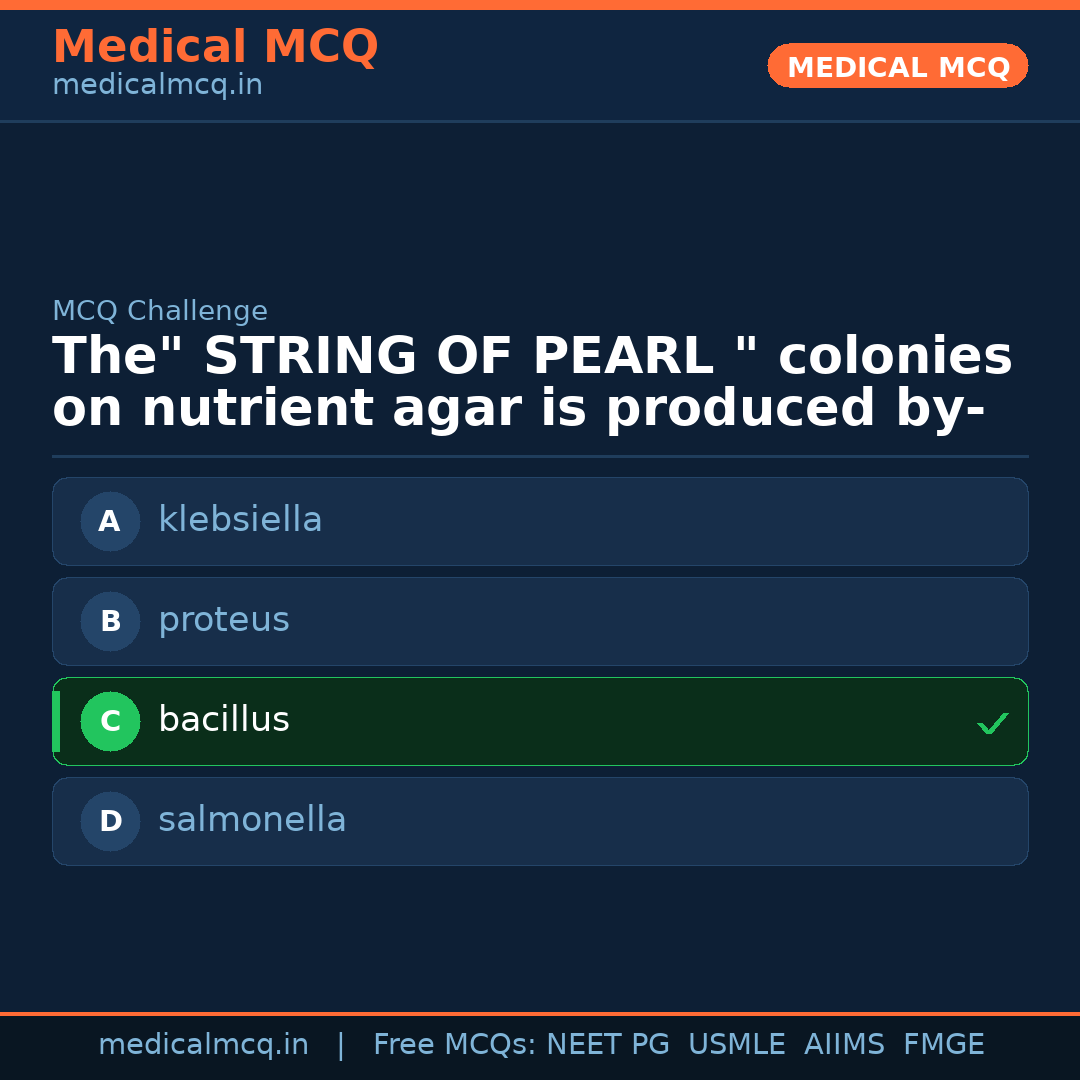
Task: Click the letter D circle icon
Action: [x=110, y=821]
